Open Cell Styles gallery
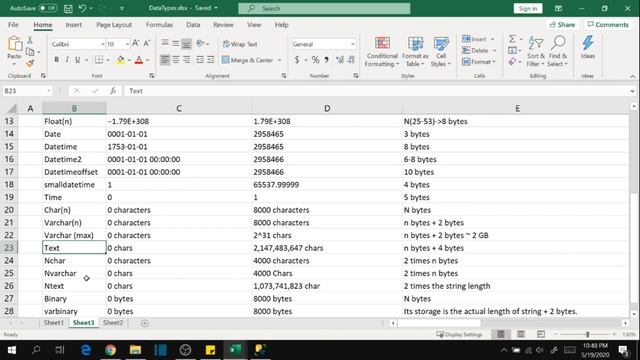 click(441, 52)
